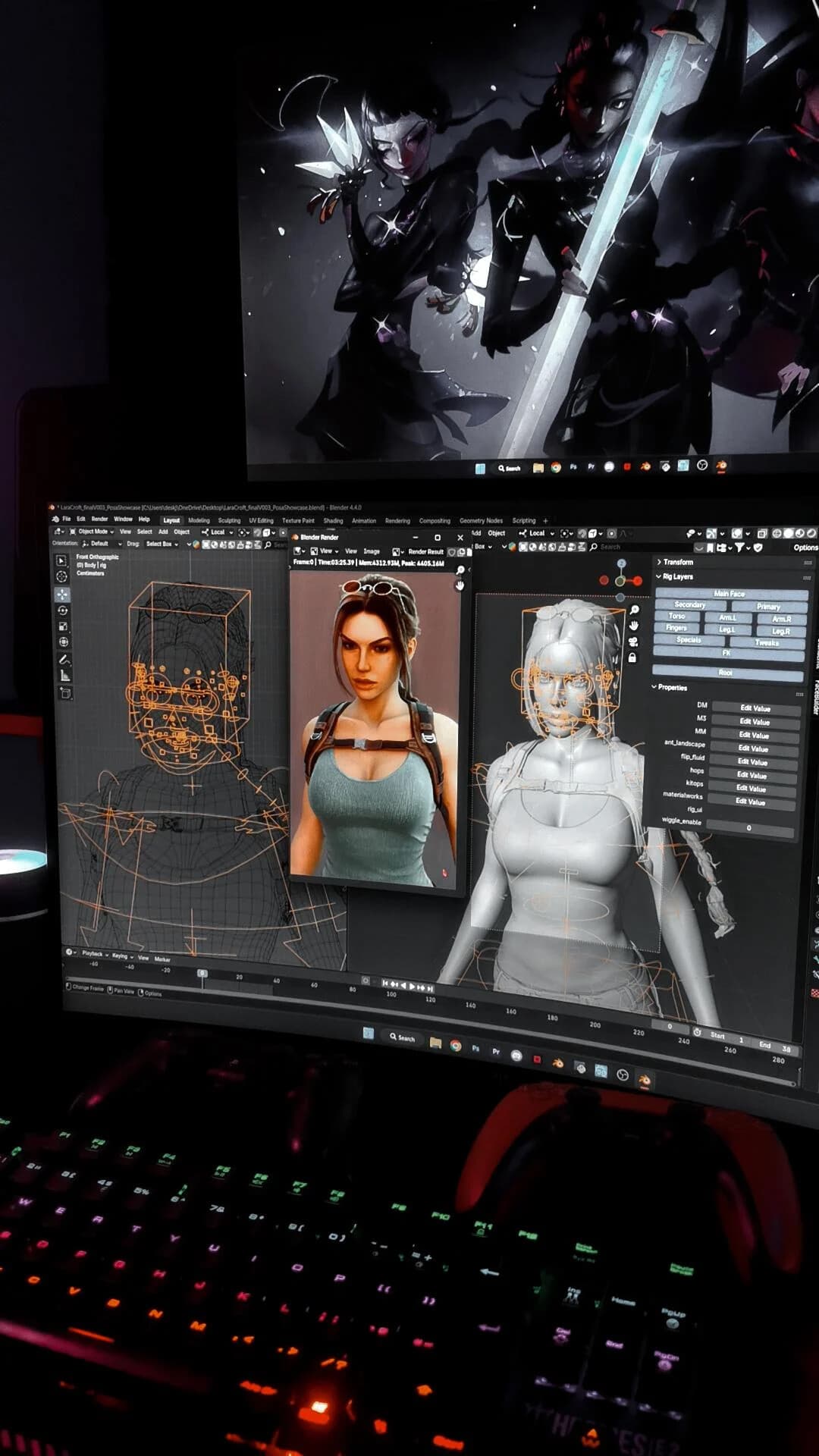Open Local transform orientation dropdown in left viewport
The image size is (819, 1456).
(218, 532)
